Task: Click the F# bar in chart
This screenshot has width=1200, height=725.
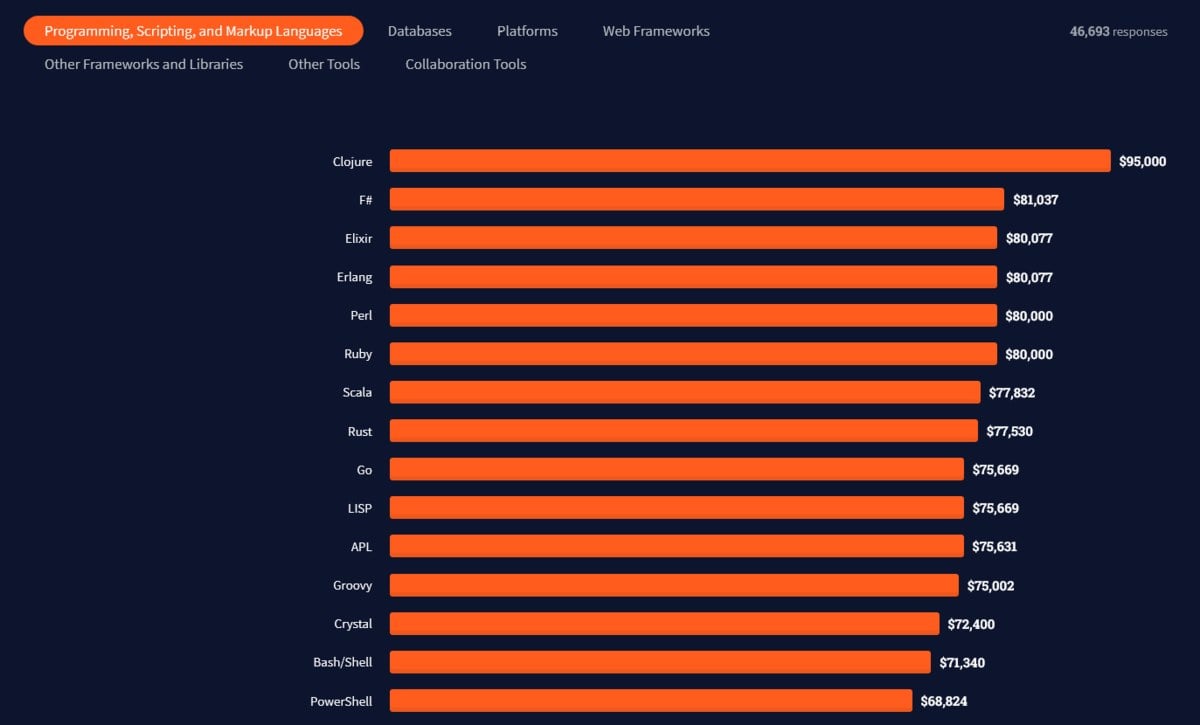Action: coord(697,199)
